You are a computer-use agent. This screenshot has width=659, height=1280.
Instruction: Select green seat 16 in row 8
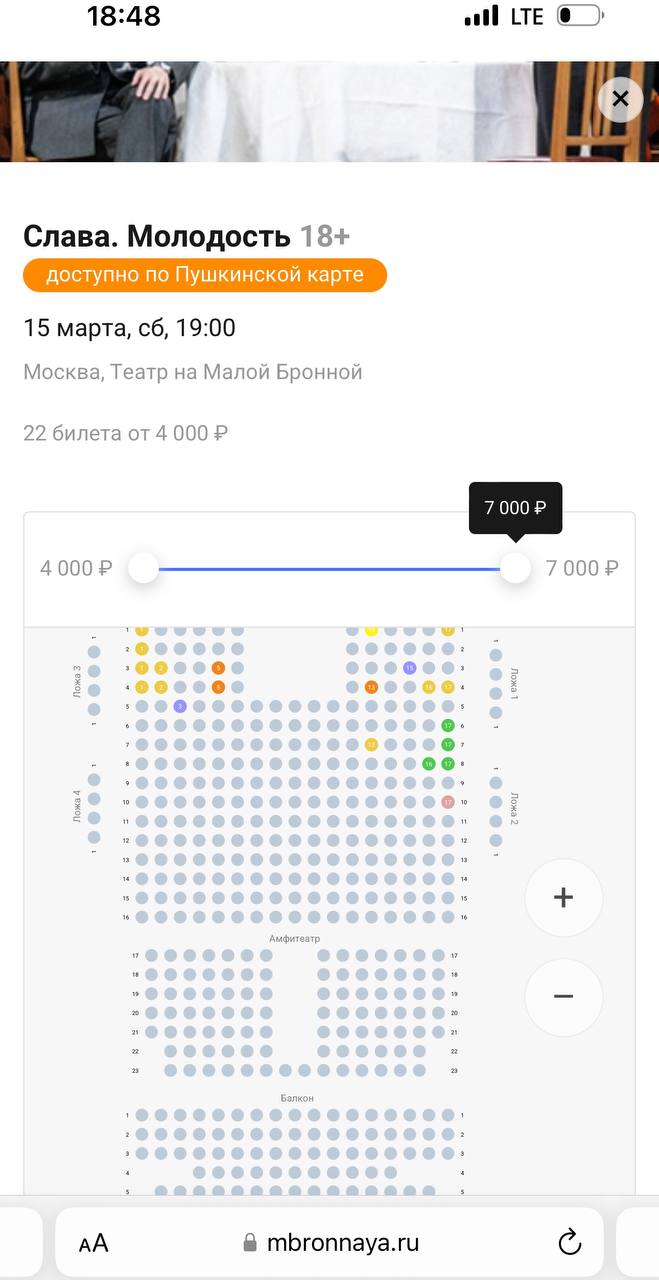click(x=428, y=764)
